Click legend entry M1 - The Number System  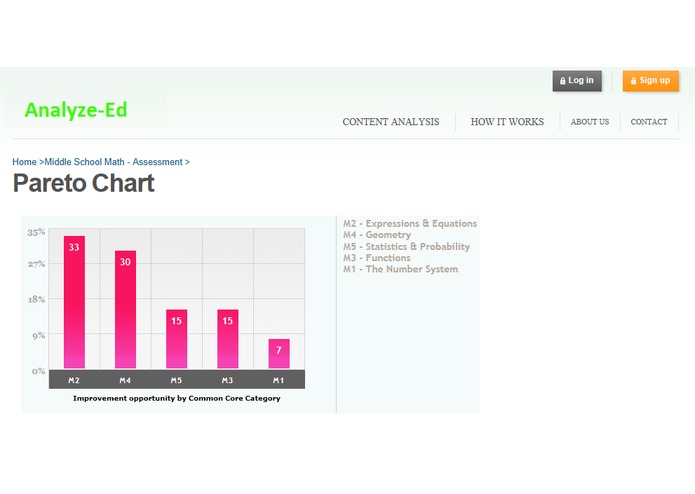pyautogui.click(x=401, y=269)
